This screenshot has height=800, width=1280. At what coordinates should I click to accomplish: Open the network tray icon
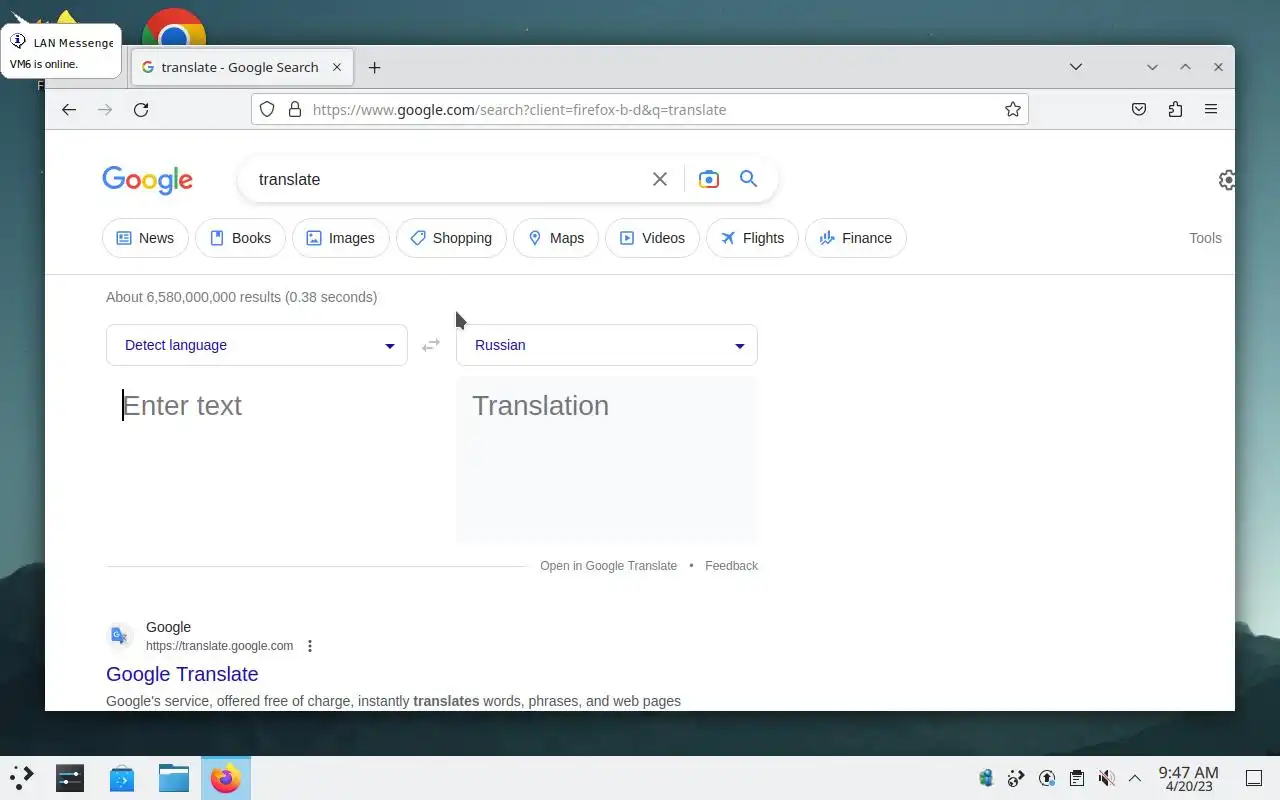tap(1016, 778)
